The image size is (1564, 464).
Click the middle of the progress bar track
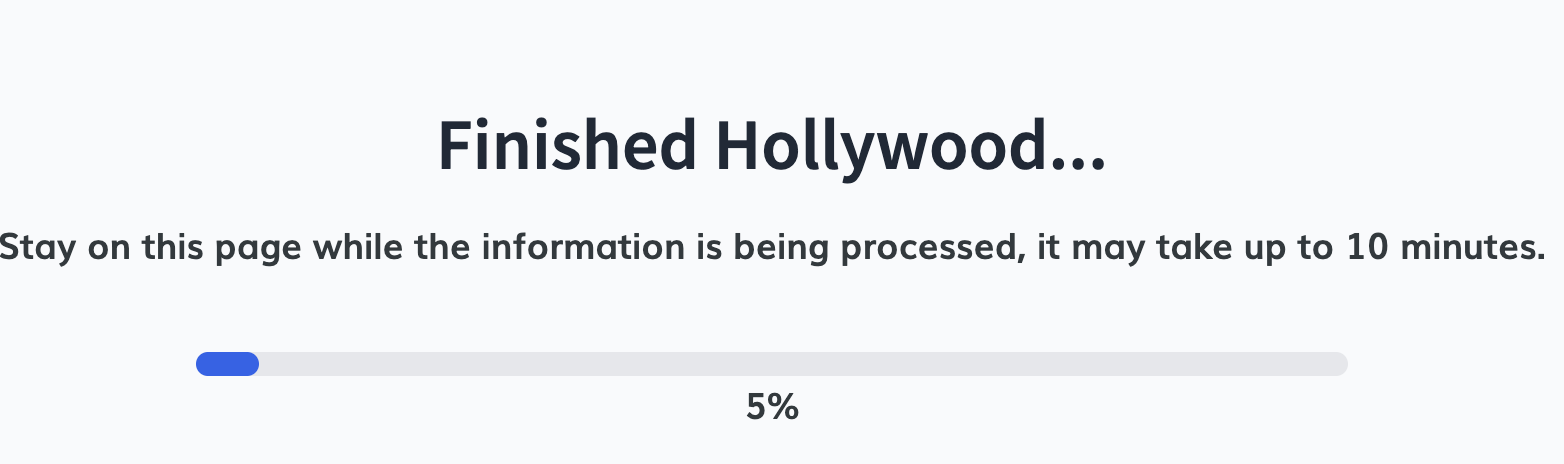pyautogui.click(x=772, y=364)
